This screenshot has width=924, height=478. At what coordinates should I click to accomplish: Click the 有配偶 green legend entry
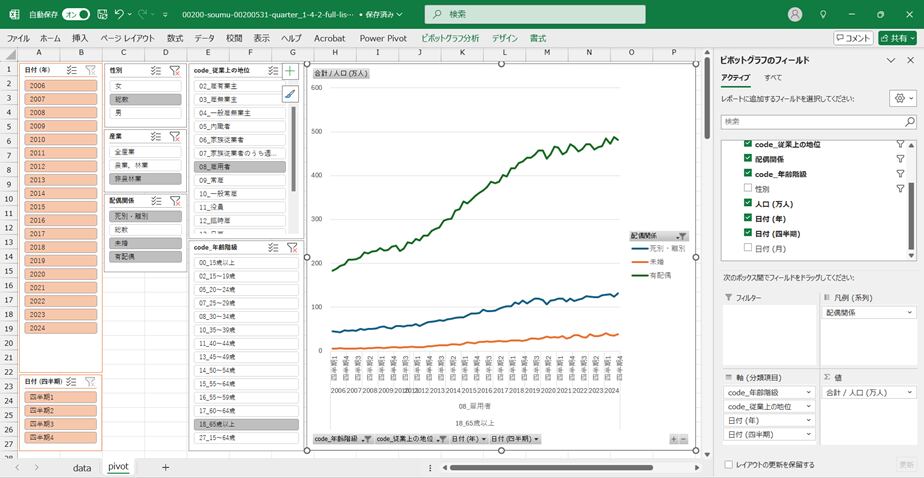tap(651, 275)
